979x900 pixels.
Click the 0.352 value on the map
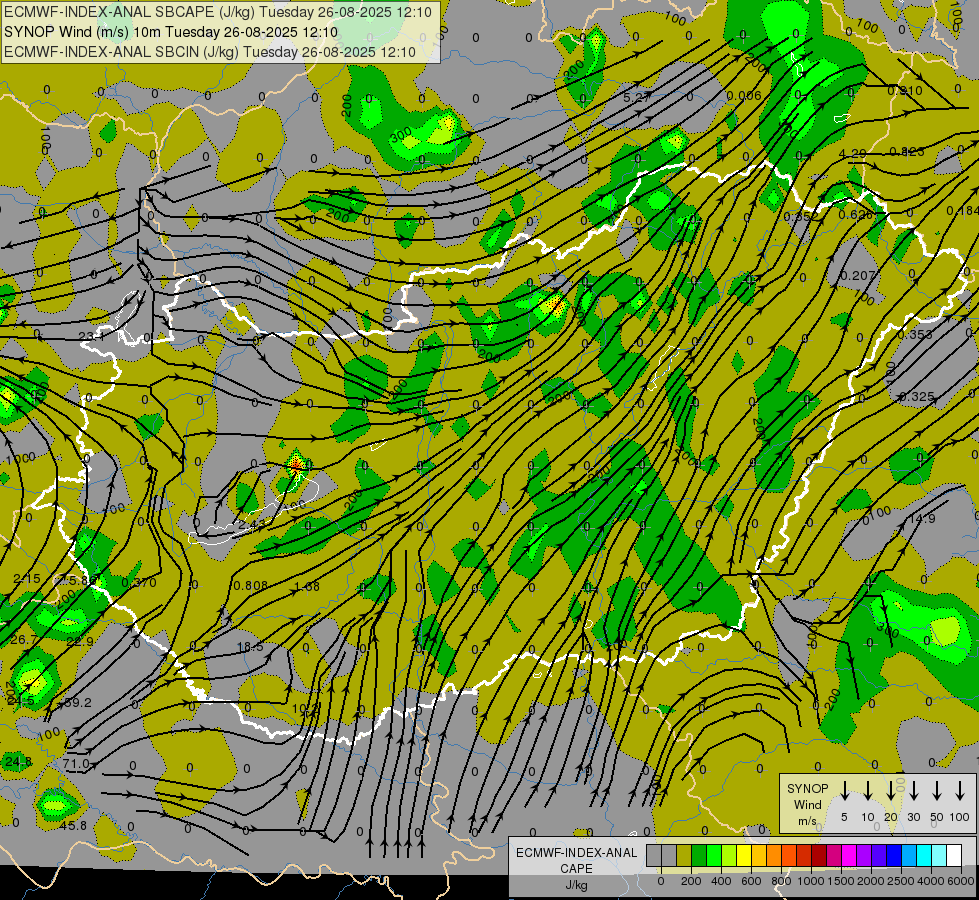tap(800, 217)
